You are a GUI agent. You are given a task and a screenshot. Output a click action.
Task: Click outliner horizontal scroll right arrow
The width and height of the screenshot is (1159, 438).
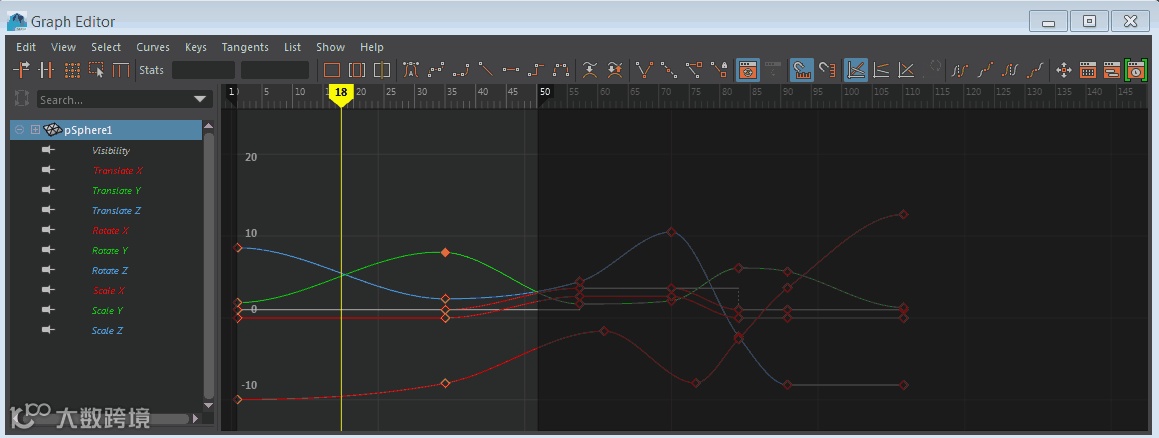(x=195, y=418)
